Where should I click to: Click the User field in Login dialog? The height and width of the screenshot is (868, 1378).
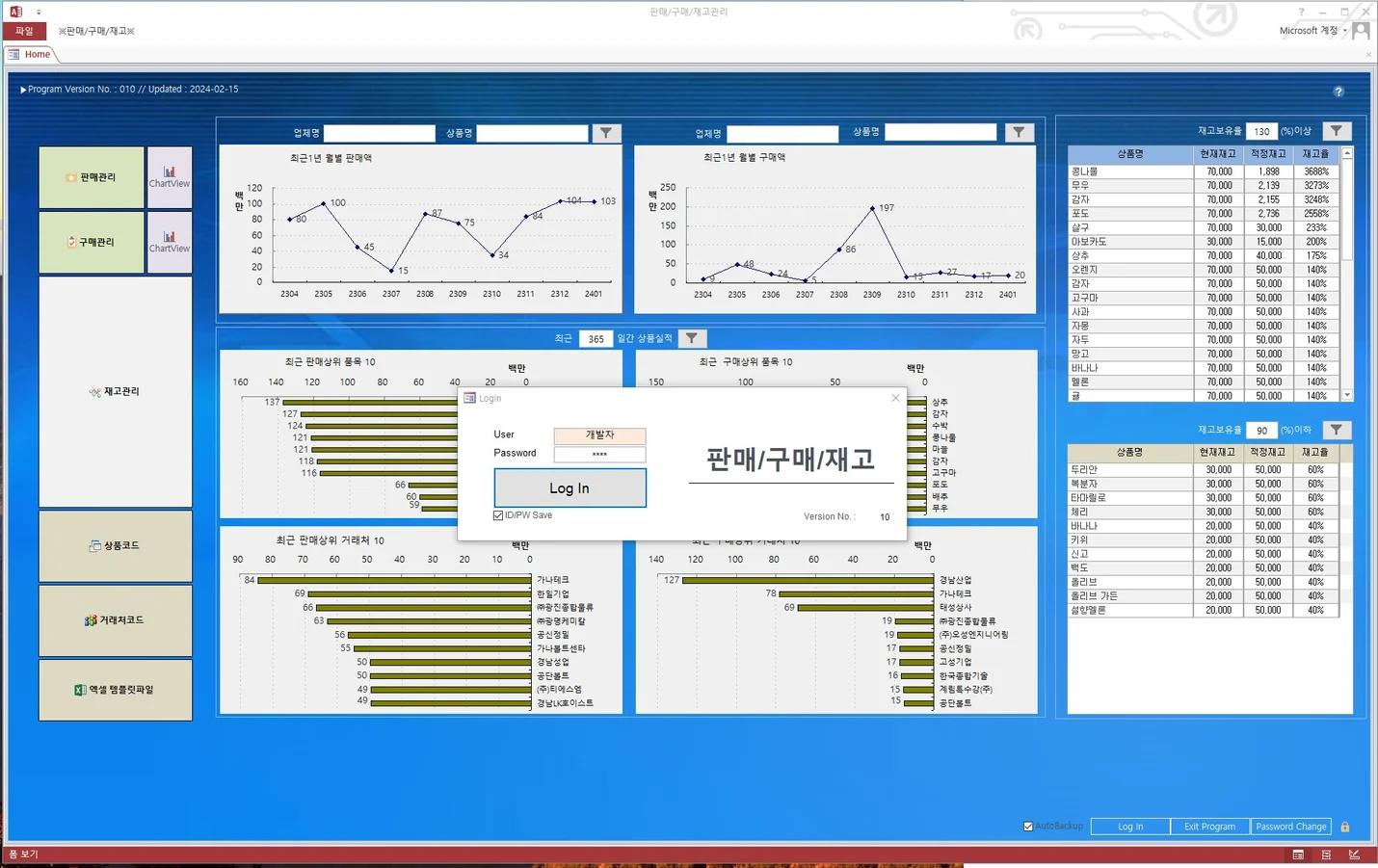(x=599, y=435)
